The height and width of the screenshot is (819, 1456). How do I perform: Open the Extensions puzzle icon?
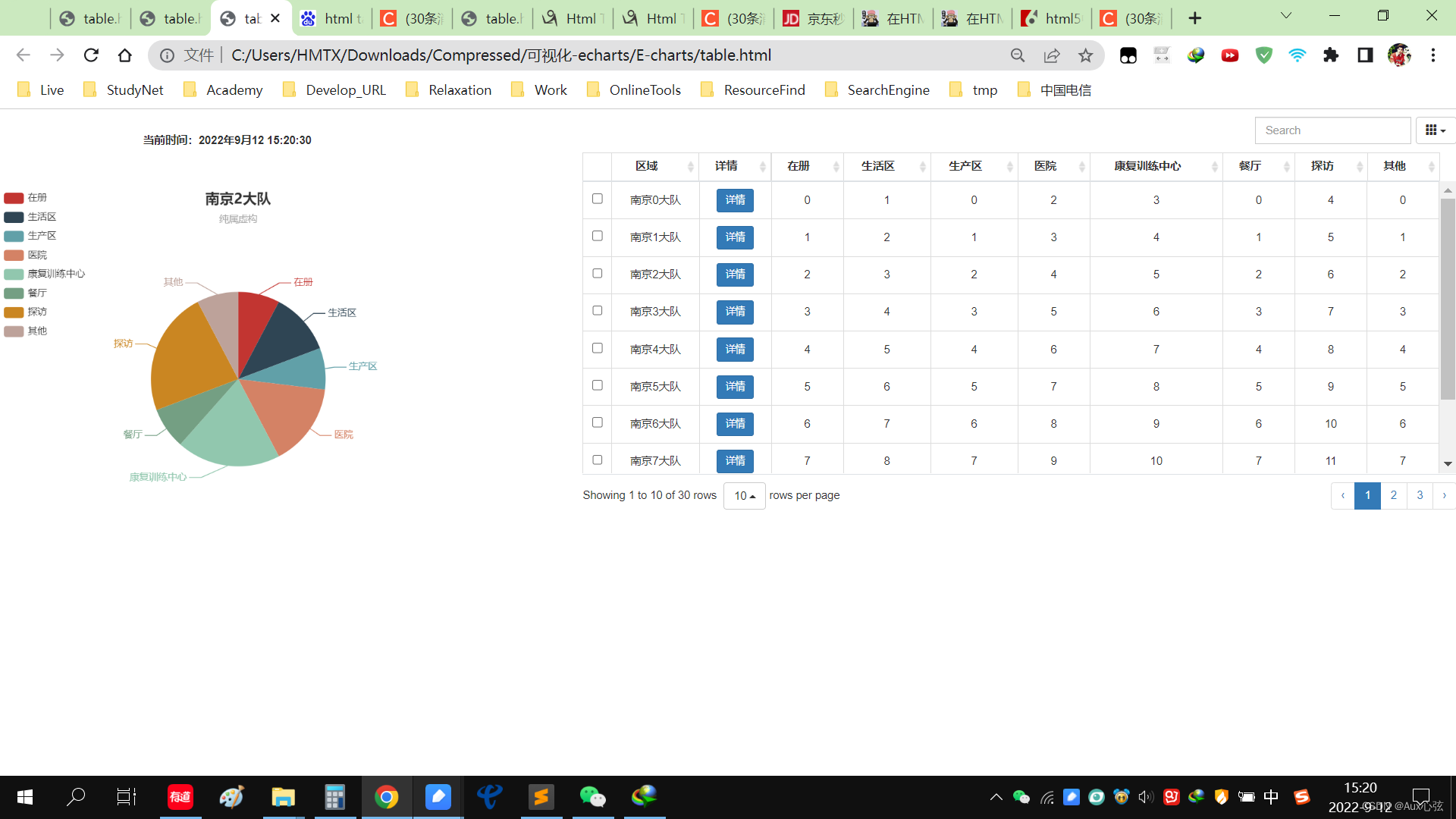(x=1331, y=55)
